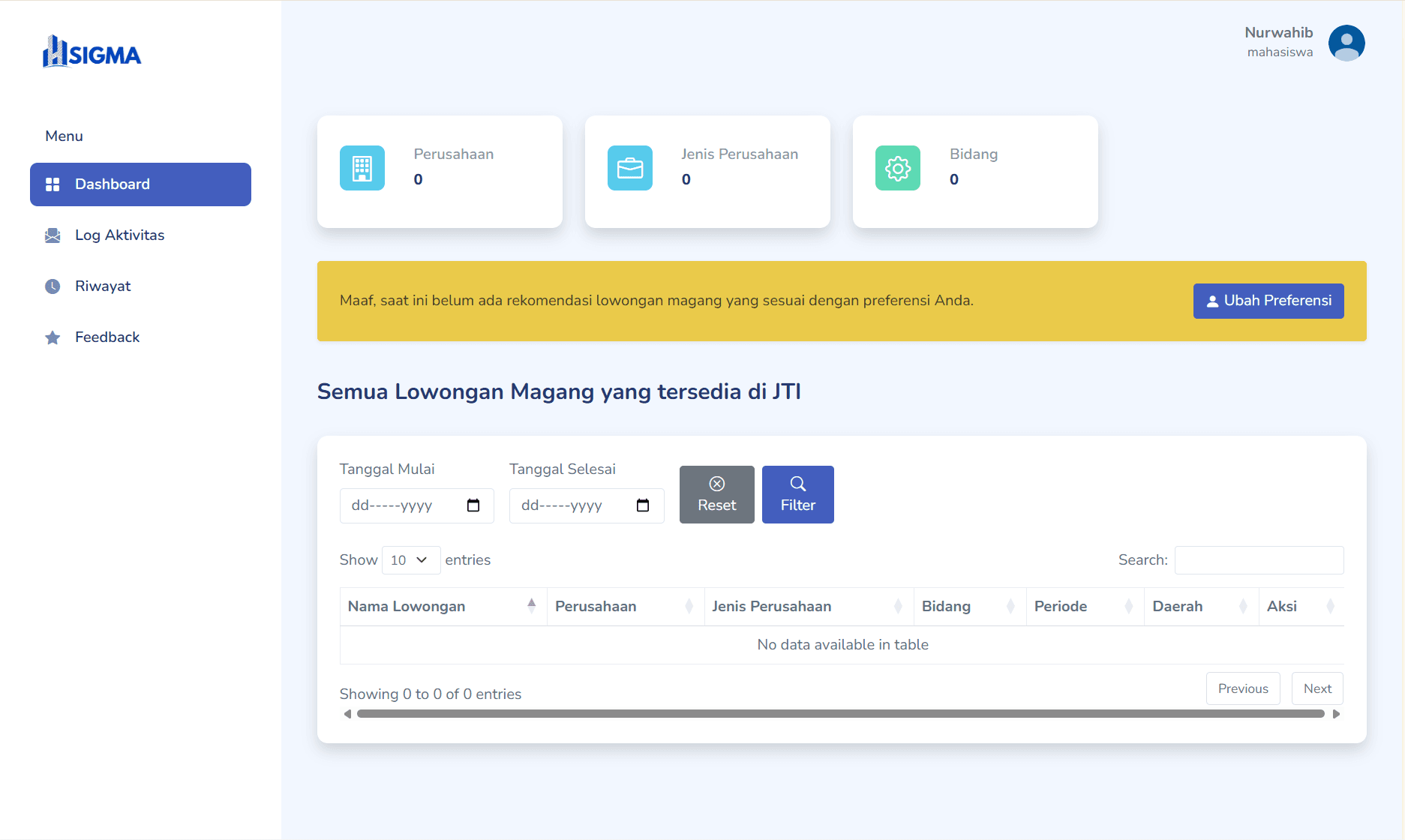Image resolution: width=1405 pixels, height=840 pixels.
Task: Focus the Tanggal Mulai date field
Action: tap(416, 505)
